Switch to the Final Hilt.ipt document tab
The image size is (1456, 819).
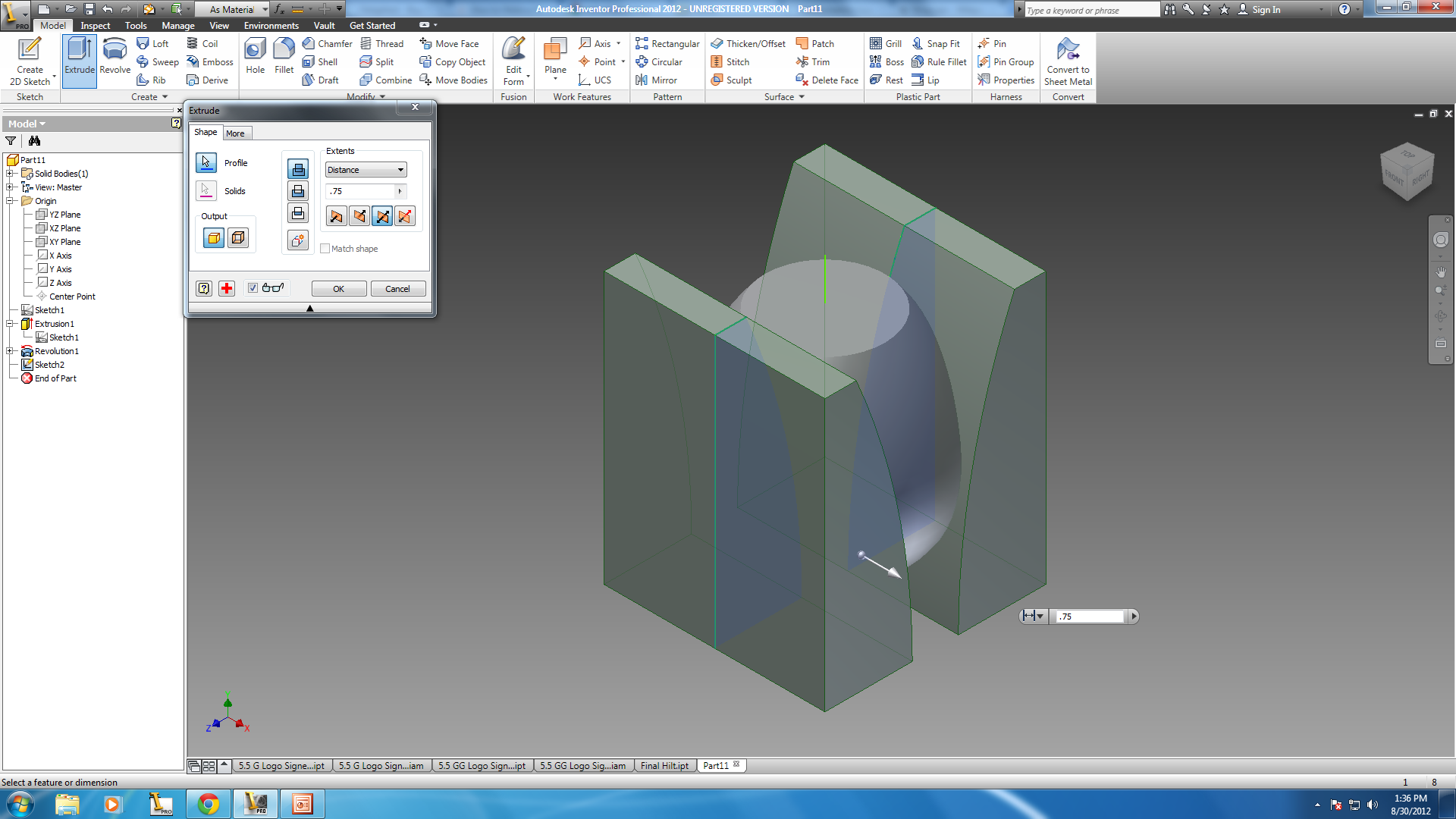pyautogui.click(x=664, y=766)
